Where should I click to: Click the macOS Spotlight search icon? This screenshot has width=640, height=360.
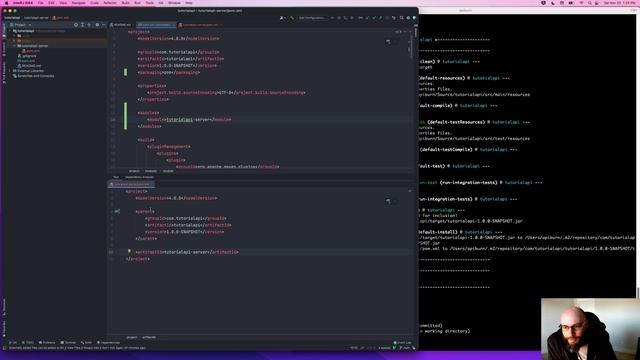click(589, 3)
